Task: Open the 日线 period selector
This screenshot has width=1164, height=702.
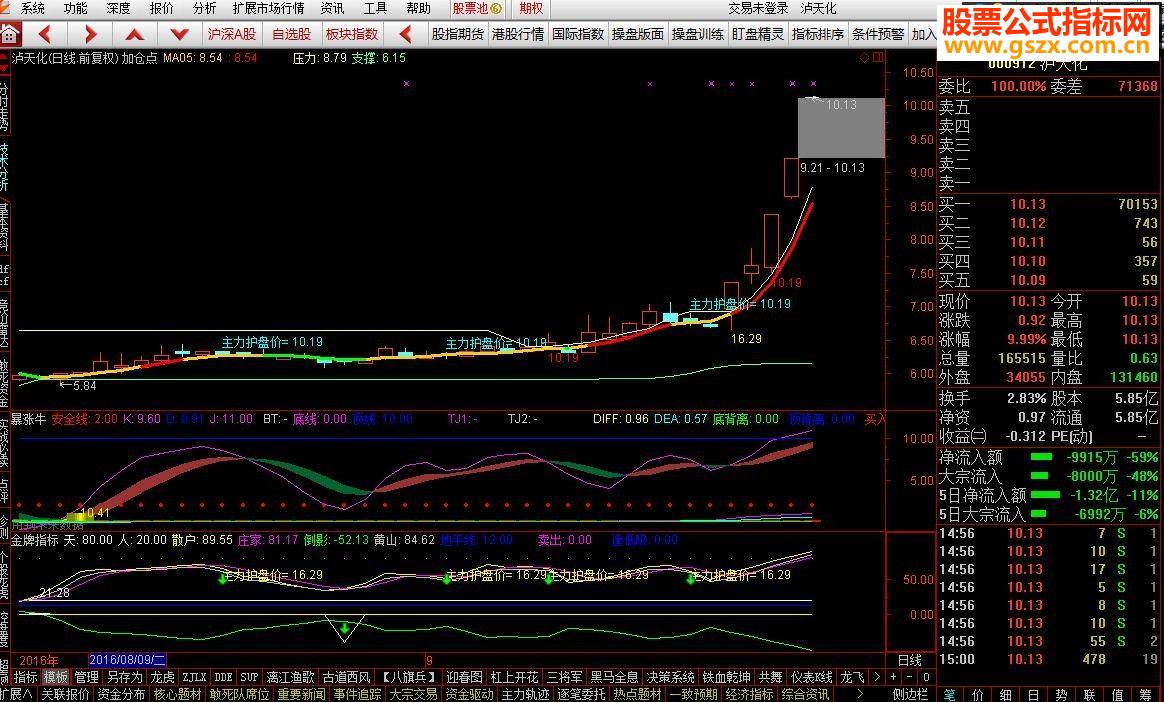Action: 909,660
